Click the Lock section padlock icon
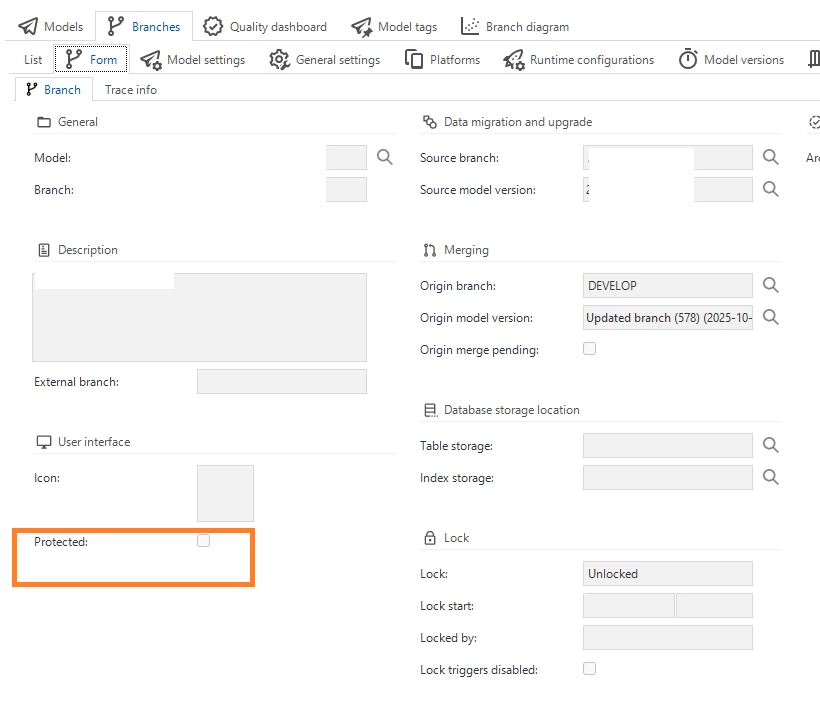 tap(430, 538)
